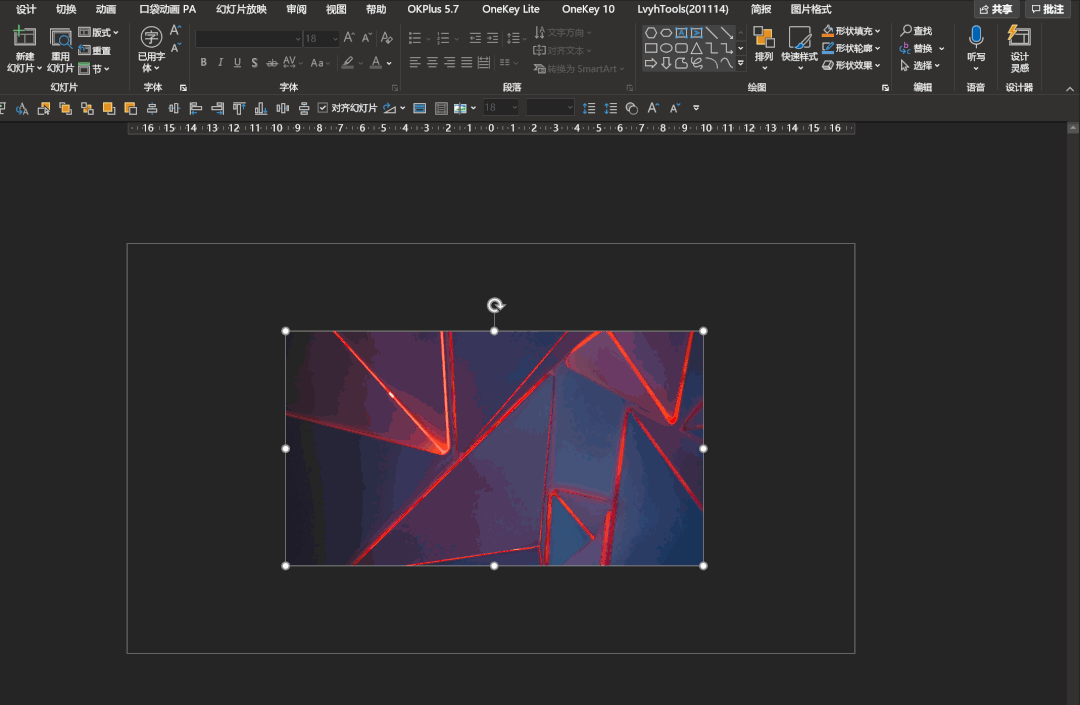
Task: Toggle underline formatting (U)
Action: pyautogui.click(x=238, y=63)
